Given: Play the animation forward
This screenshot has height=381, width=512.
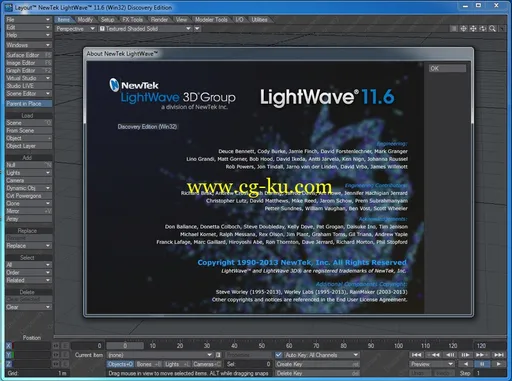Looking at the screenshot, I should [499, 364].
